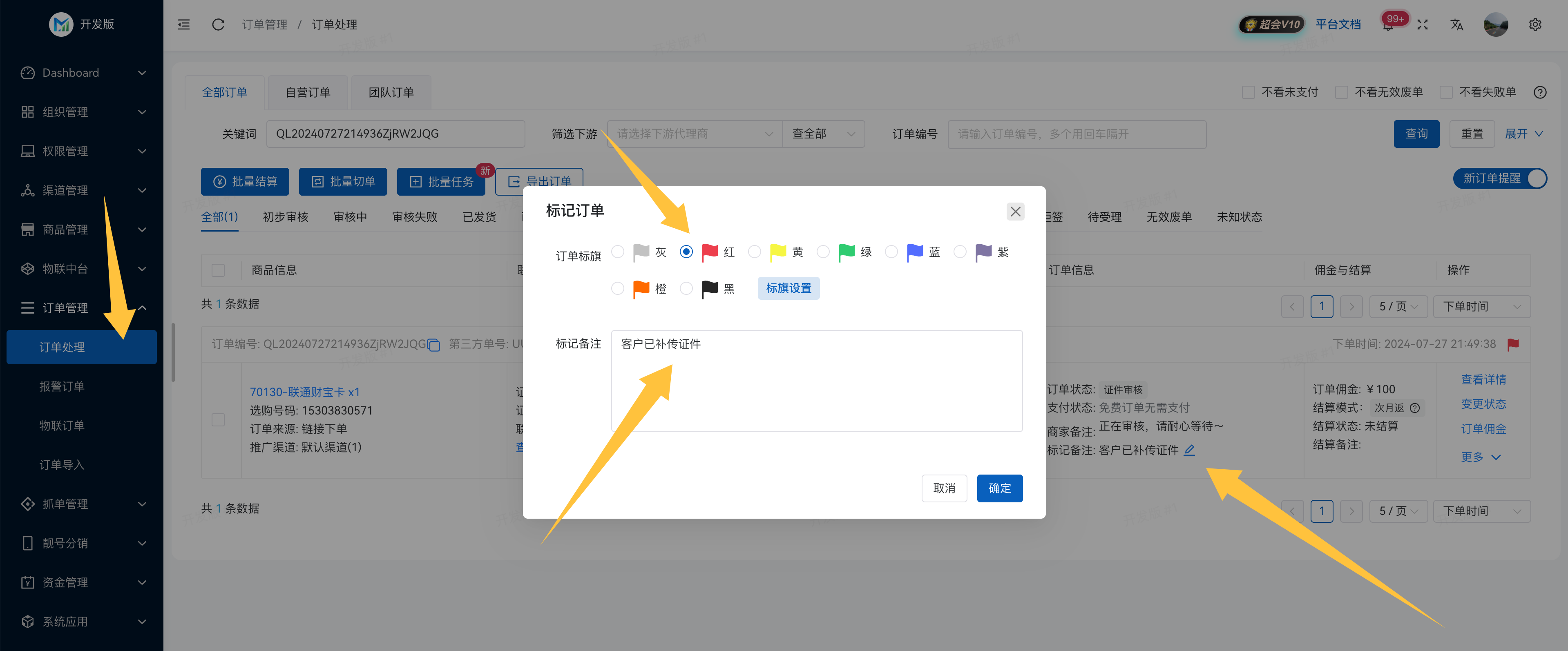Select the 物联中台 sidebar icon
This screenshot has width=1568, height=651.
click(27, 268)
